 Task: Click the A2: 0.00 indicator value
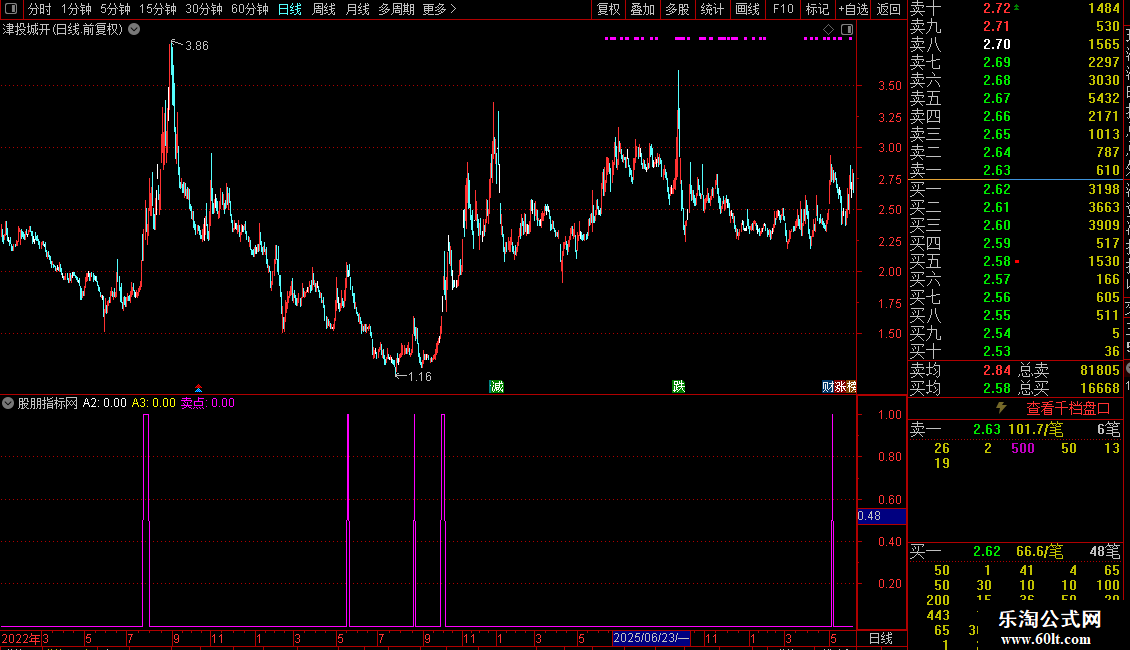pyautogui.click(x=104, y=403)
